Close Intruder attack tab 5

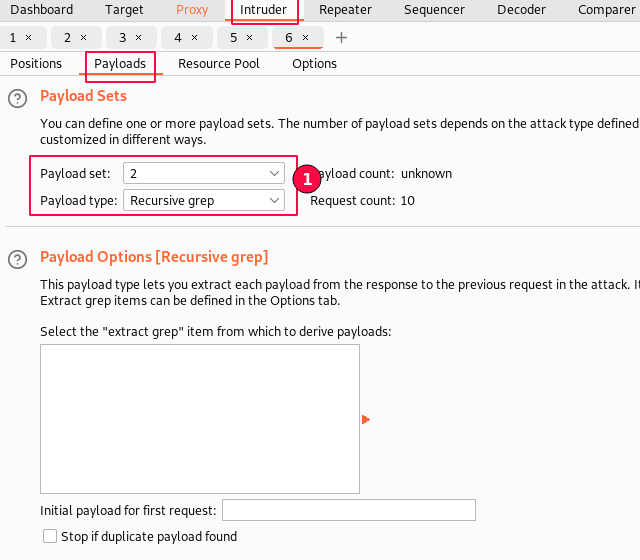pyautogui.click(x=249, y=37)
